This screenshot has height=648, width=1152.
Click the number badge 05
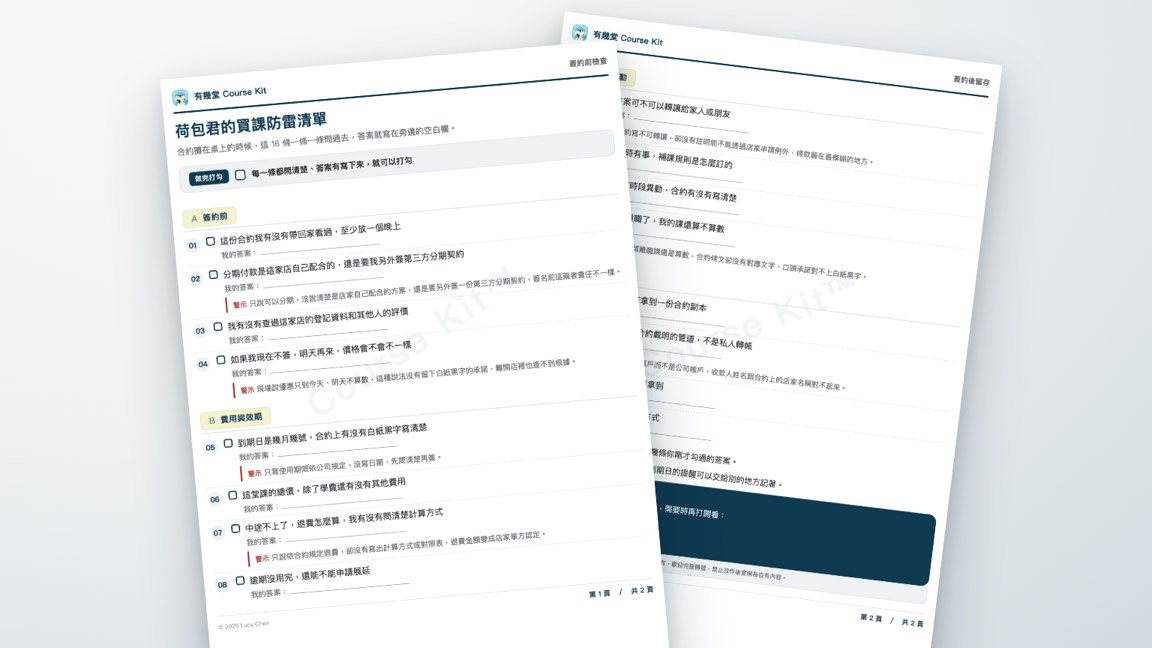[210, 447]
